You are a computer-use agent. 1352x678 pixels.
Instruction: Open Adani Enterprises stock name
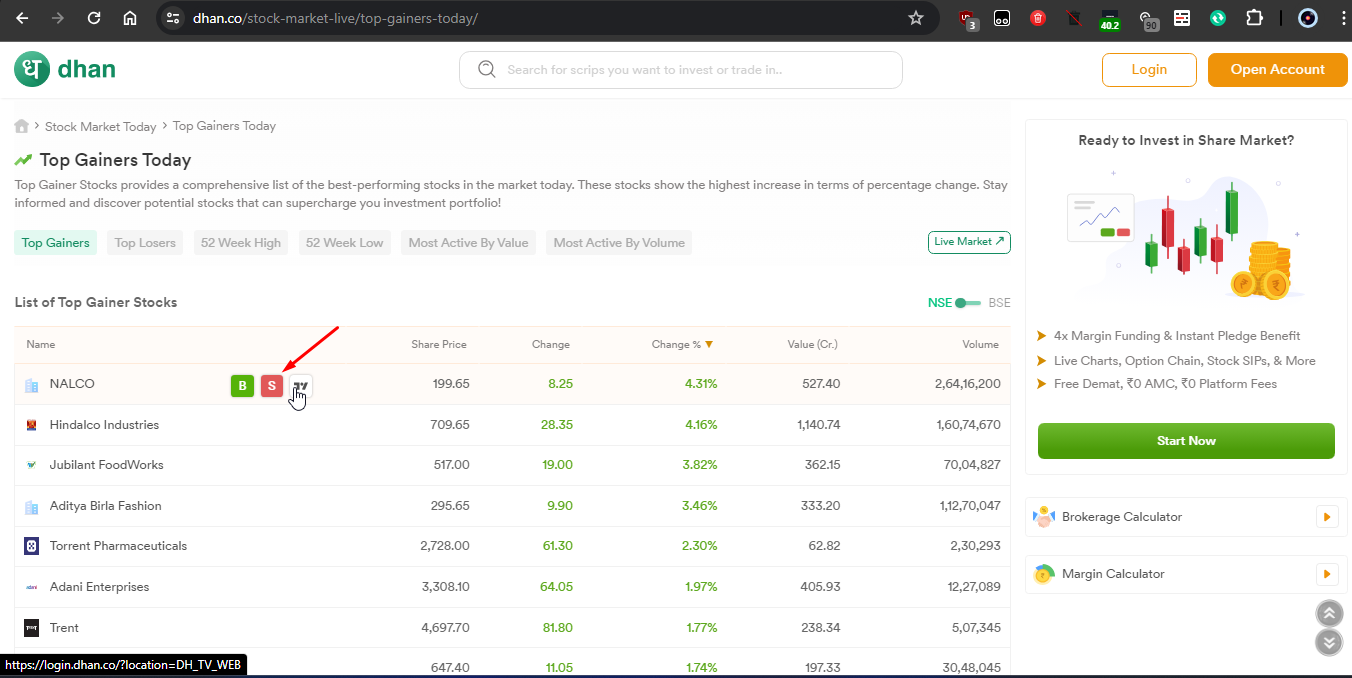pos(99,587)
